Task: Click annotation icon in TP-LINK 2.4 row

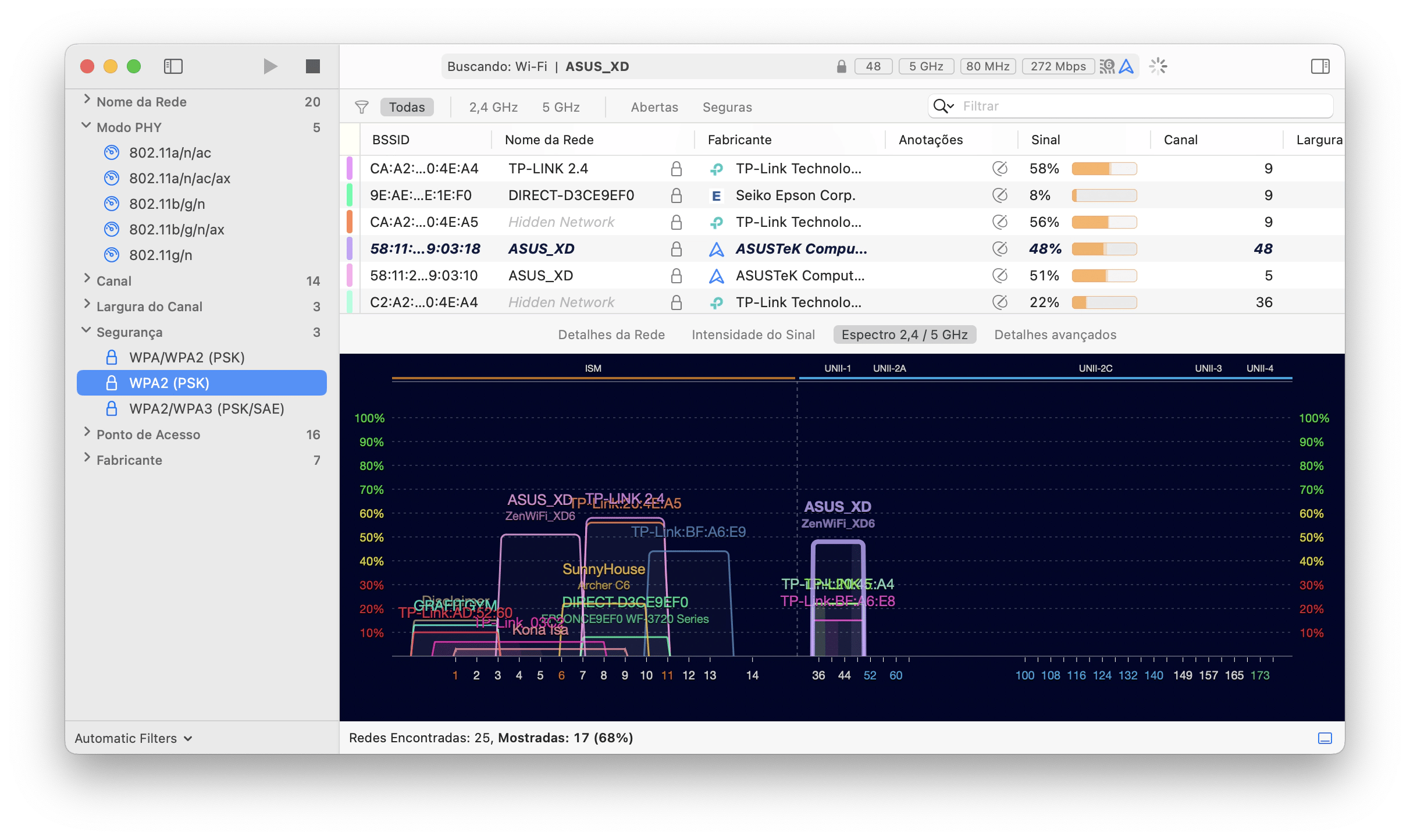Action: coord(999,169)
